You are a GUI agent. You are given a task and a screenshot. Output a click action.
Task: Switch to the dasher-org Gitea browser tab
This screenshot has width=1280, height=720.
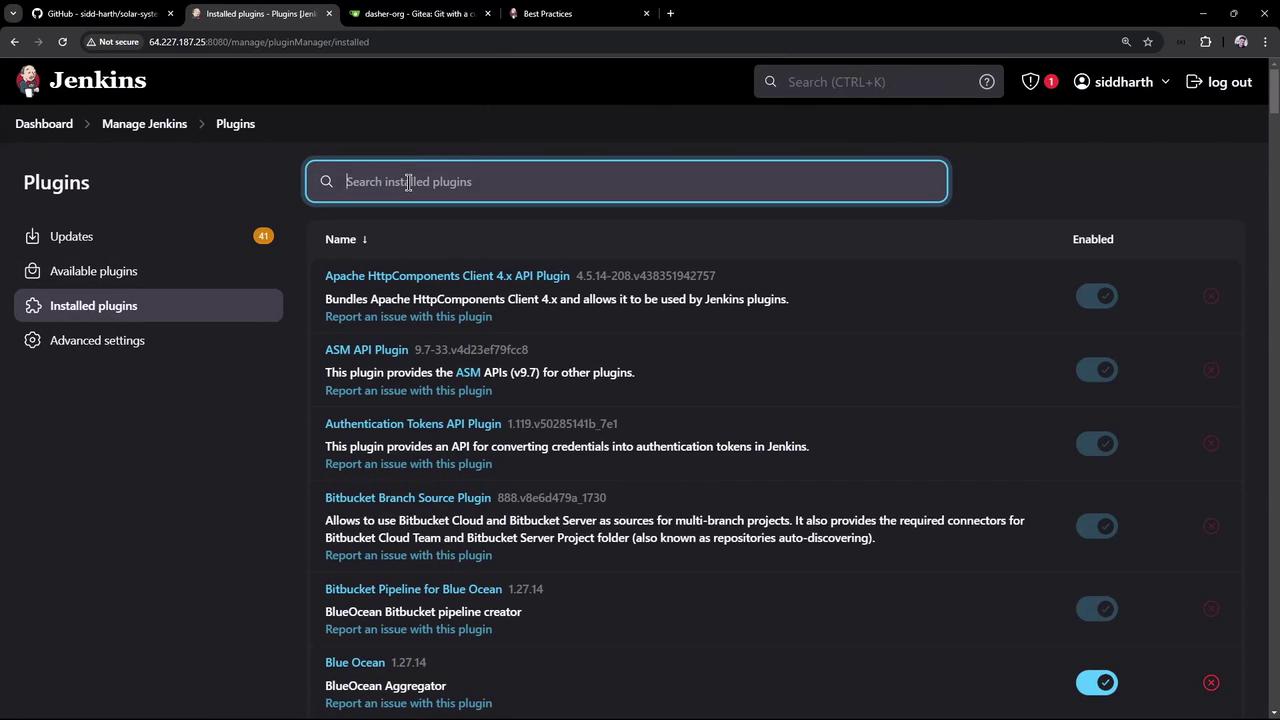point(418,14)
